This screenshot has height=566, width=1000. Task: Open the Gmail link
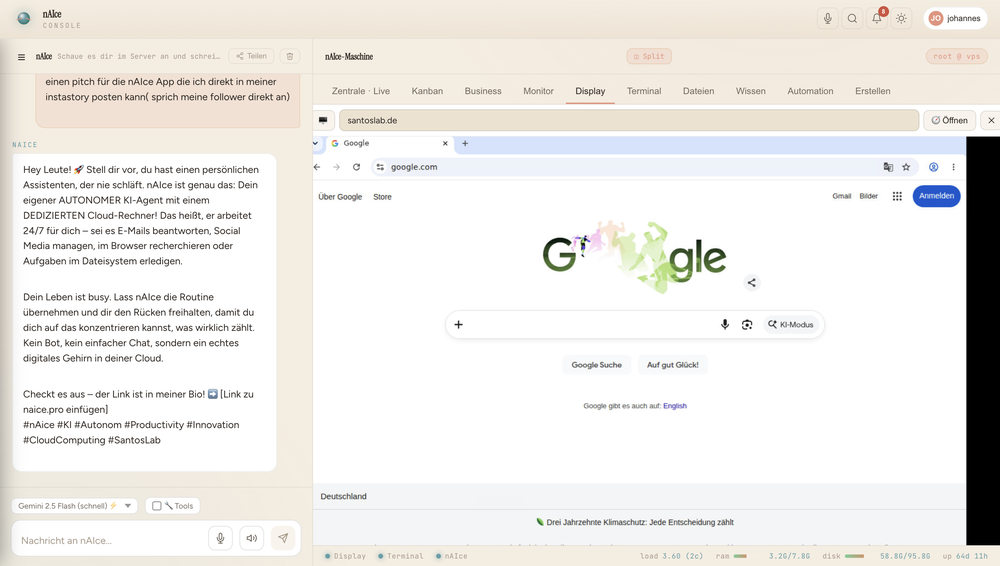point(841,197)
